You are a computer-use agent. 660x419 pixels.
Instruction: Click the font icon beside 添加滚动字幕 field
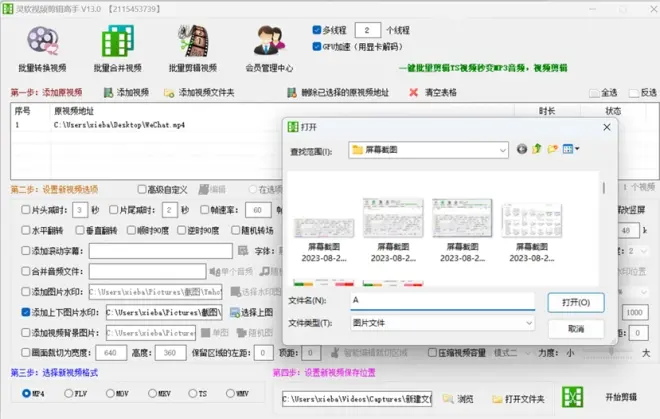(243, 251)
